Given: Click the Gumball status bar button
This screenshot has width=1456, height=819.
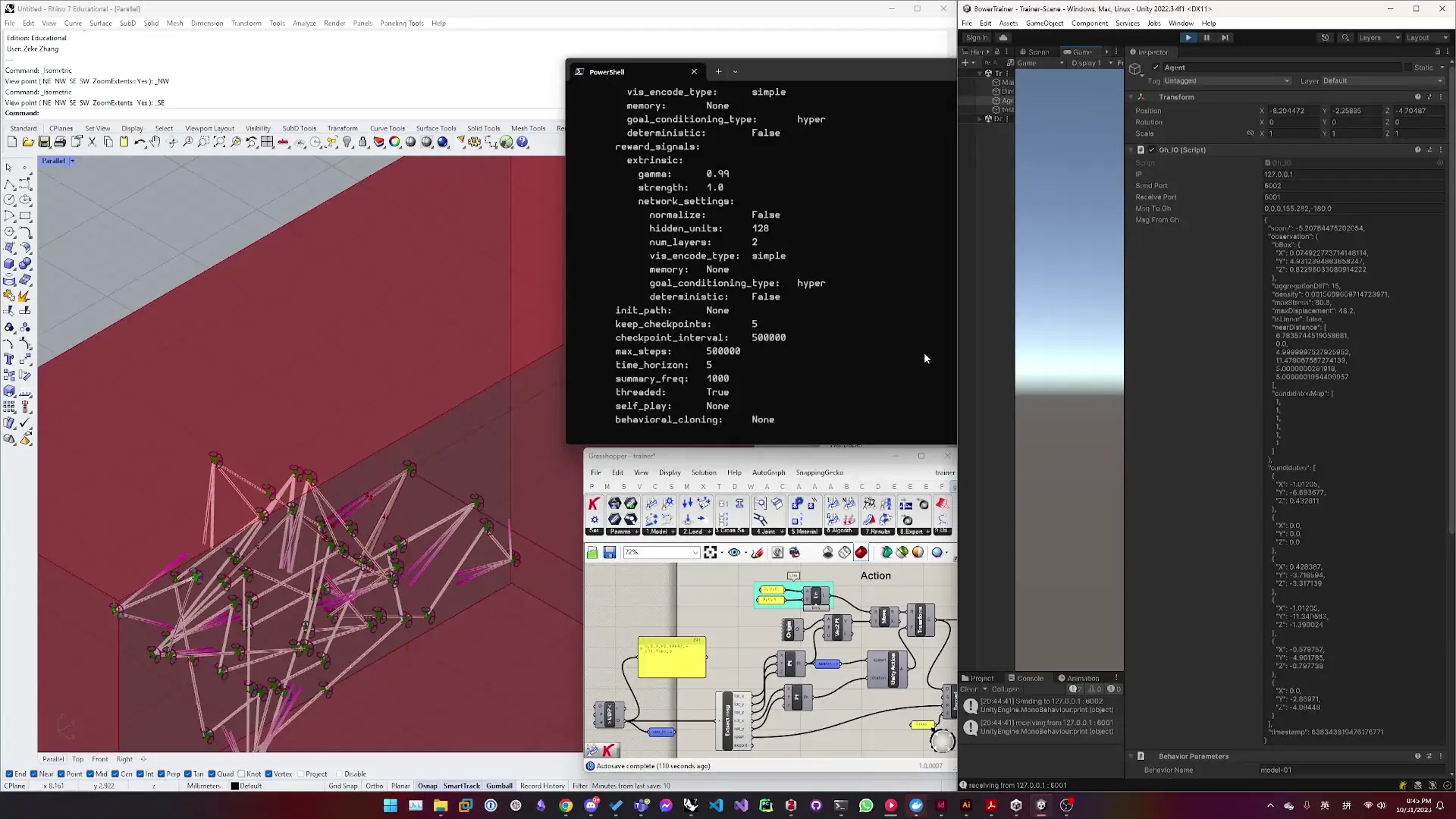Looking at the screenshot, I should pyautogui.click(x=499, y=786).
